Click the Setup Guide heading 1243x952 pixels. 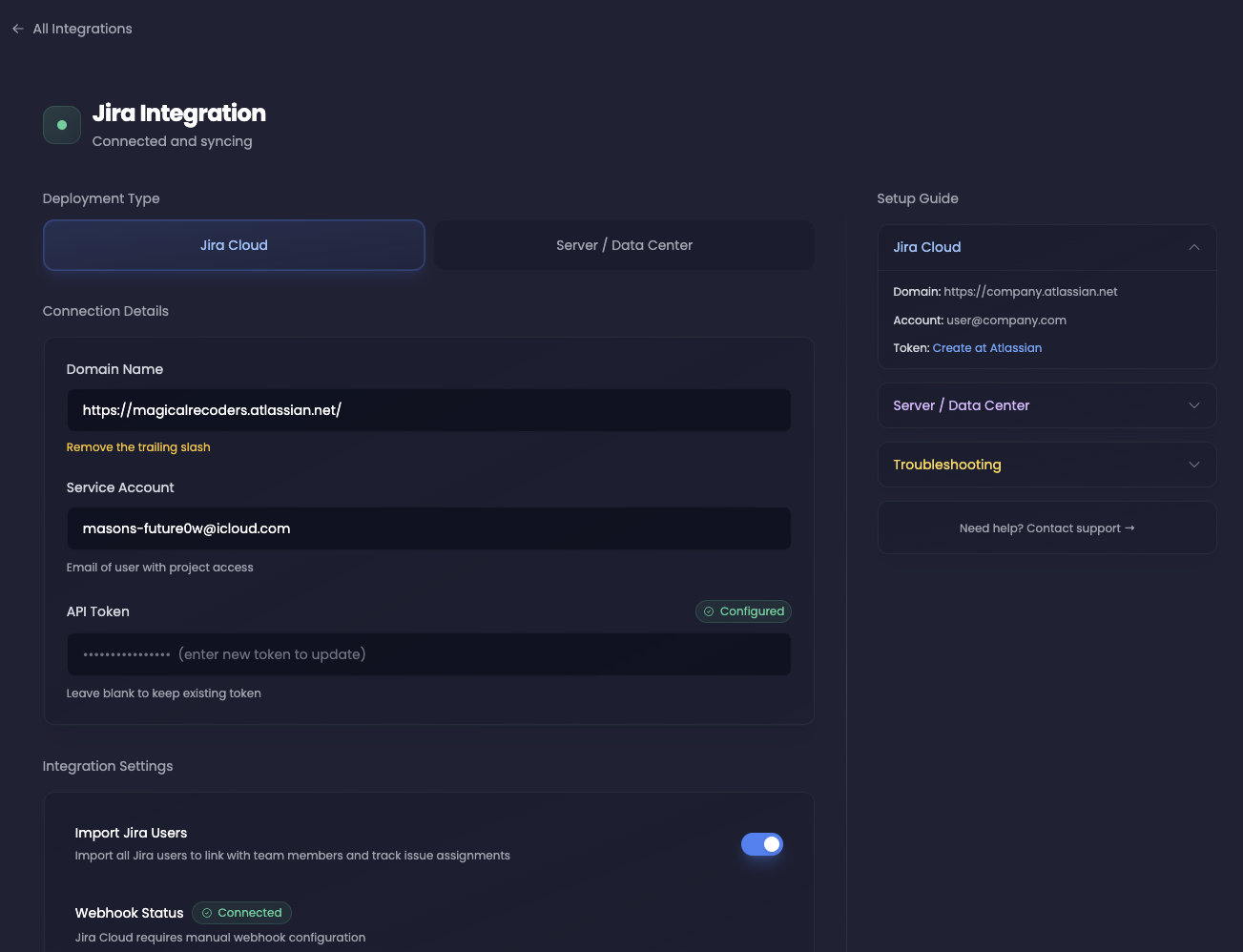tap(918, 198)
